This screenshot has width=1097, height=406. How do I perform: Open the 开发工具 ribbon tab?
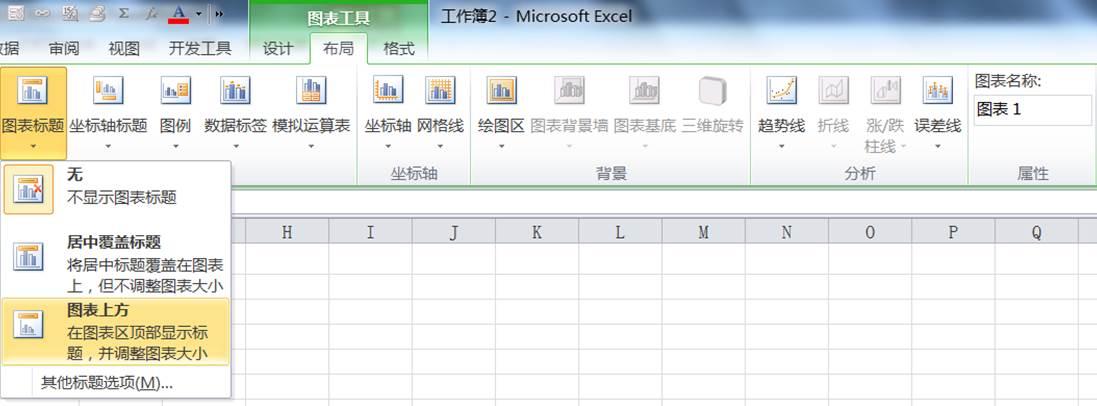(x=200, y=48)
